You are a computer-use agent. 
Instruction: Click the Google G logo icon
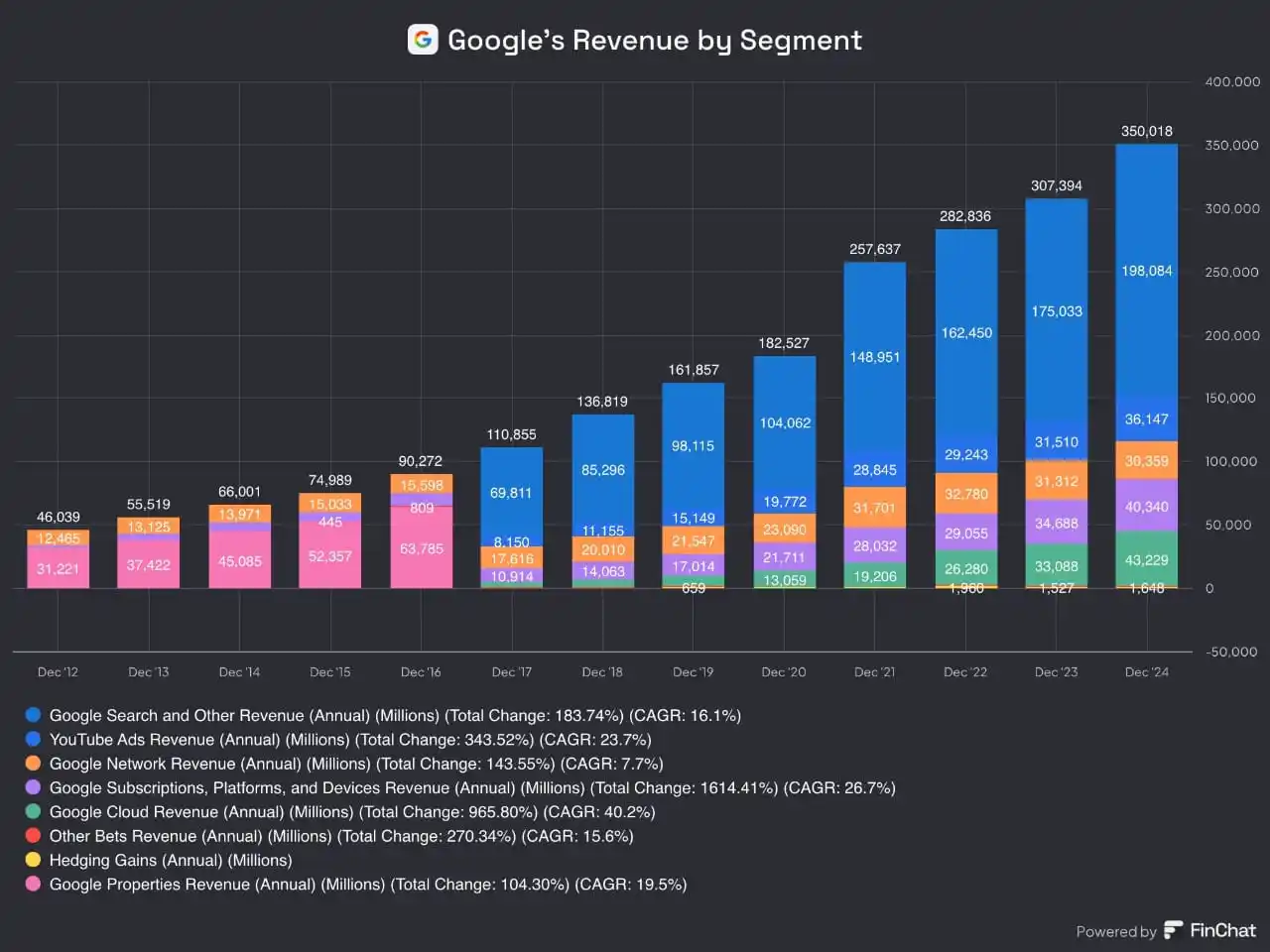(423, 40)
